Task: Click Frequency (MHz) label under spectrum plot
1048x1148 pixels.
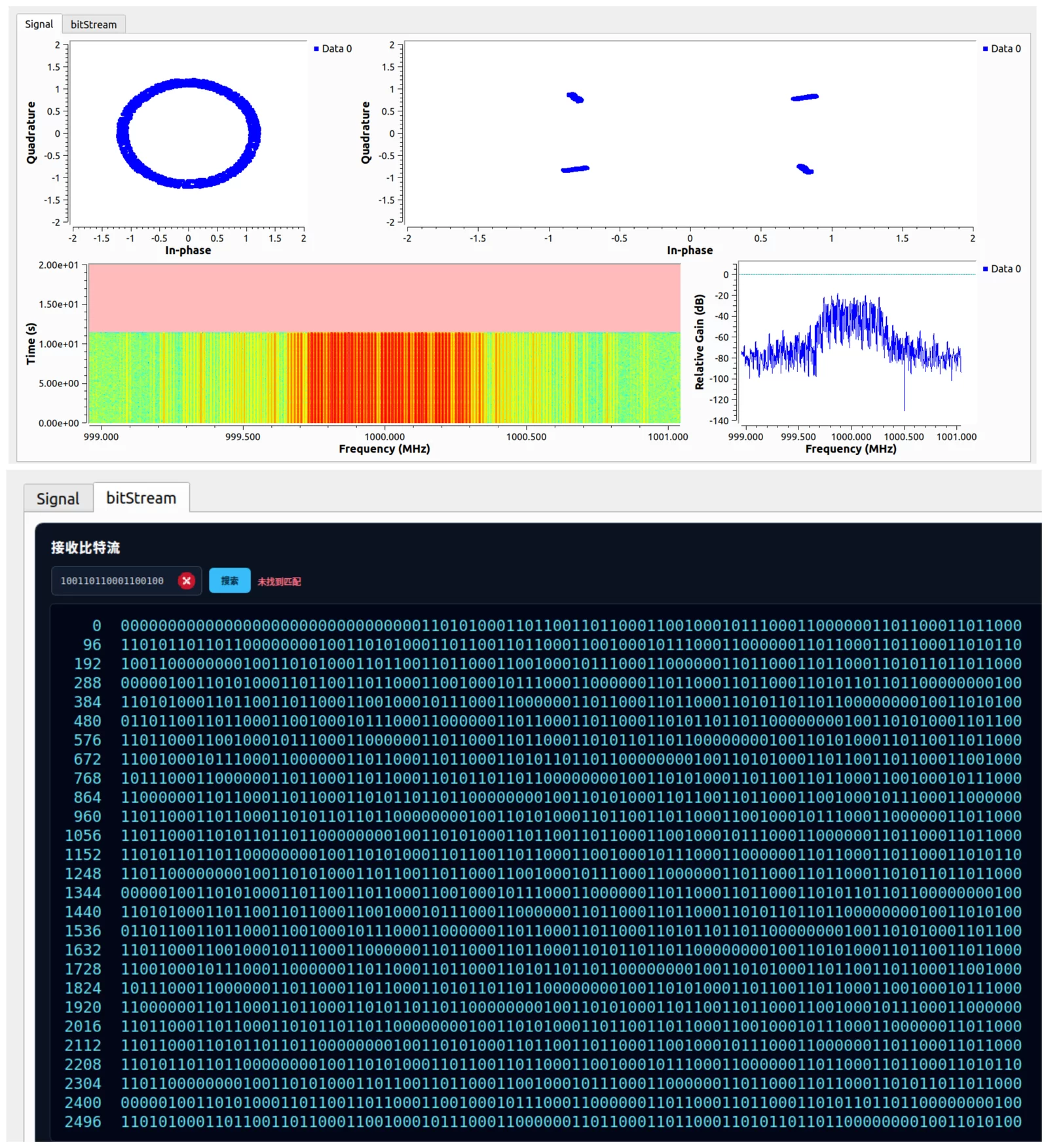Action: pyautogui.click(x=851, y=449)
